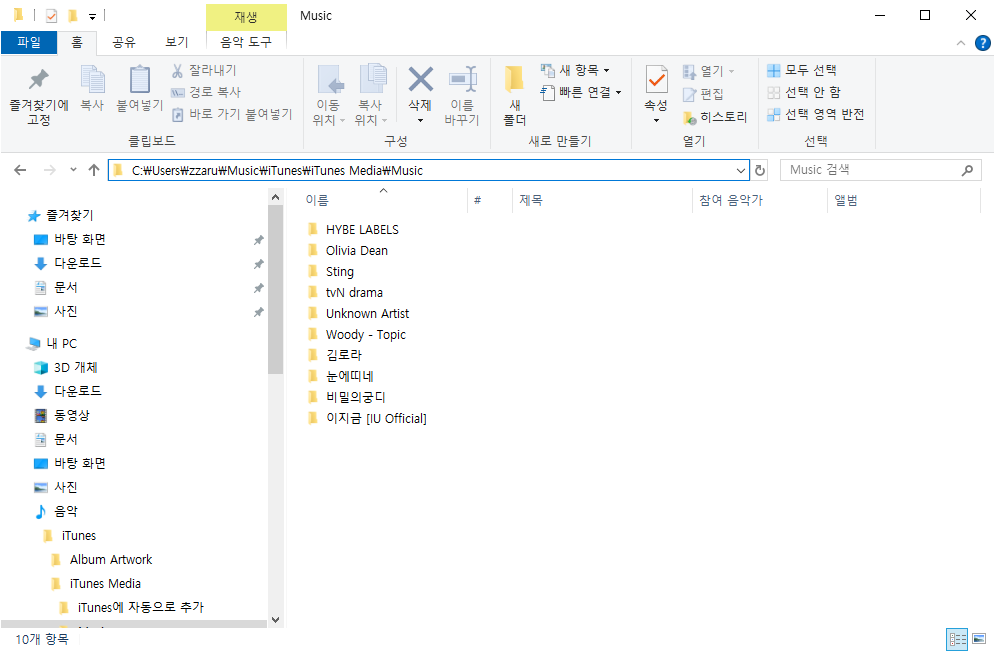Collapse the ribbon with chevron

click(961, 43)
